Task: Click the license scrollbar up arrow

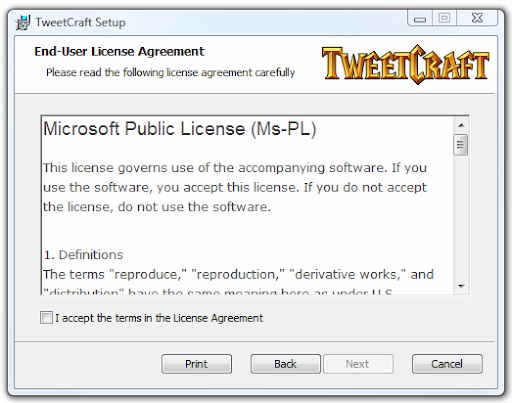Action: point(461,125)
